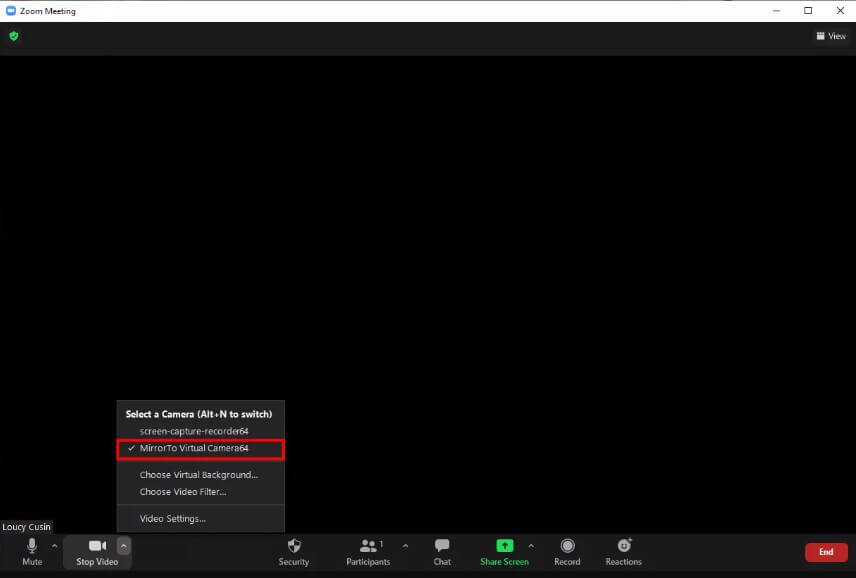
Task: Open the Reactions menu
Action: (623, 552)
